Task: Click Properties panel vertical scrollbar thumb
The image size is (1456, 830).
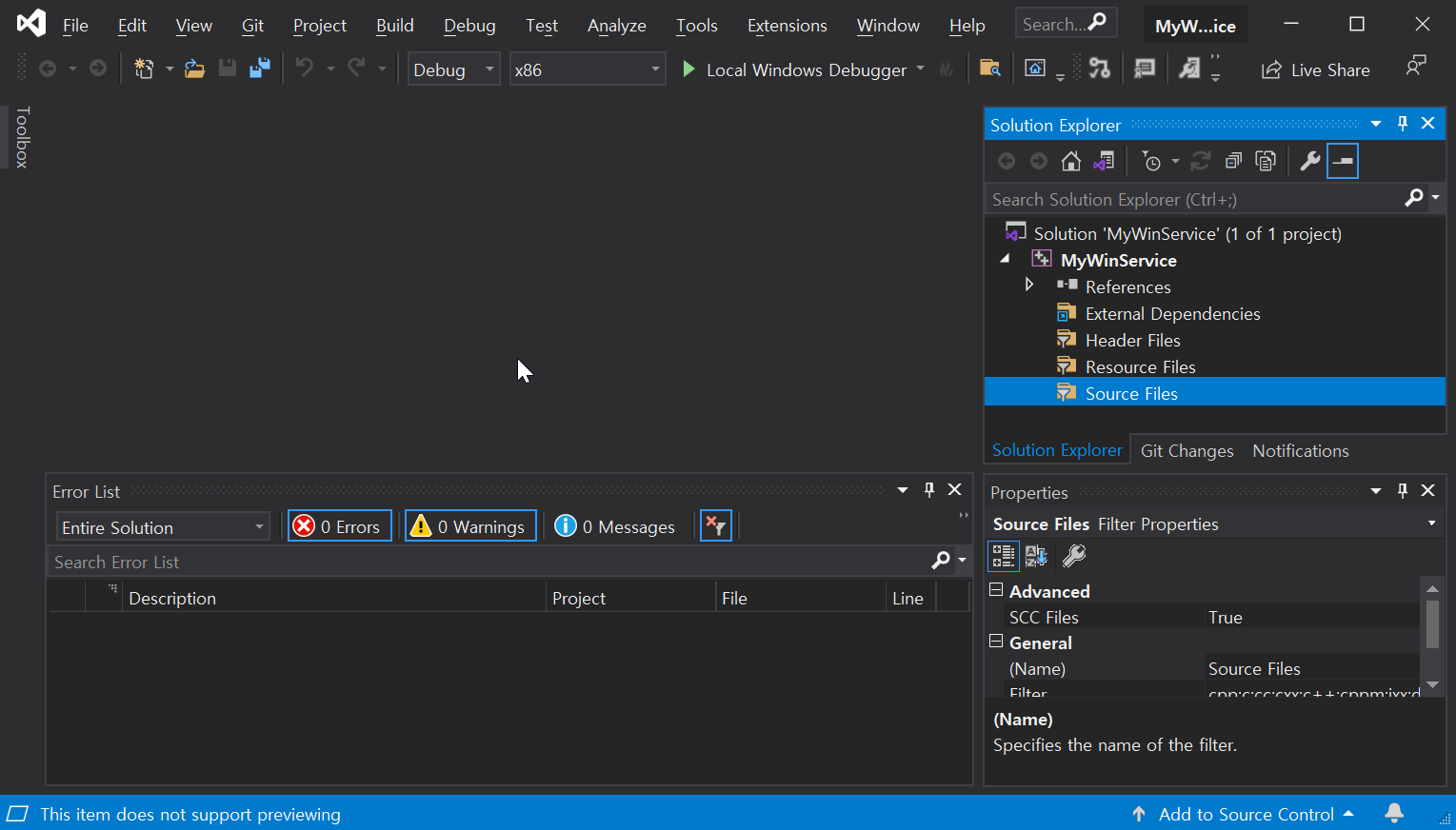Action: pyautogui.click(x=1432, y=623)
